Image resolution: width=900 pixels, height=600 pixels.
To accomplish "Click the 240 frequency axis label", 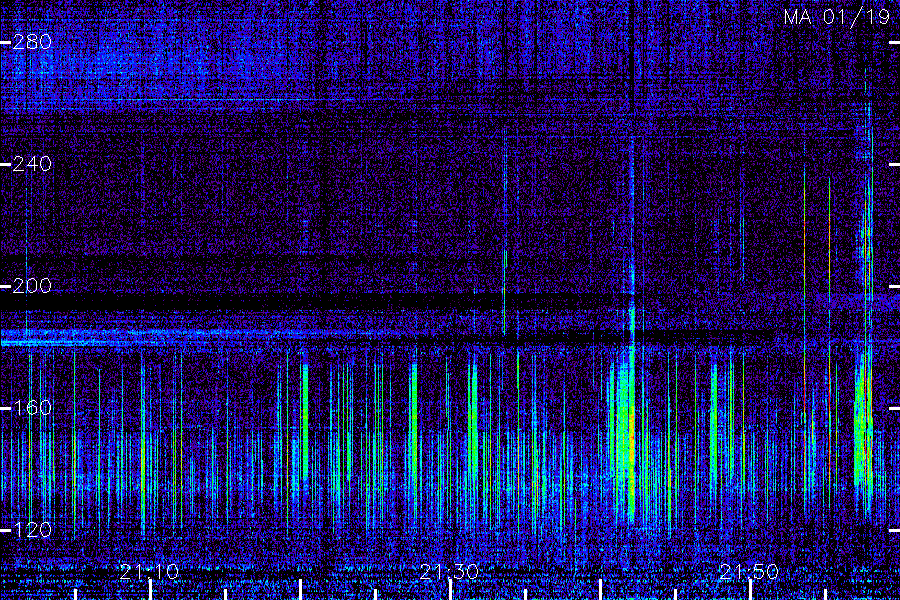I will click(32, 164).
